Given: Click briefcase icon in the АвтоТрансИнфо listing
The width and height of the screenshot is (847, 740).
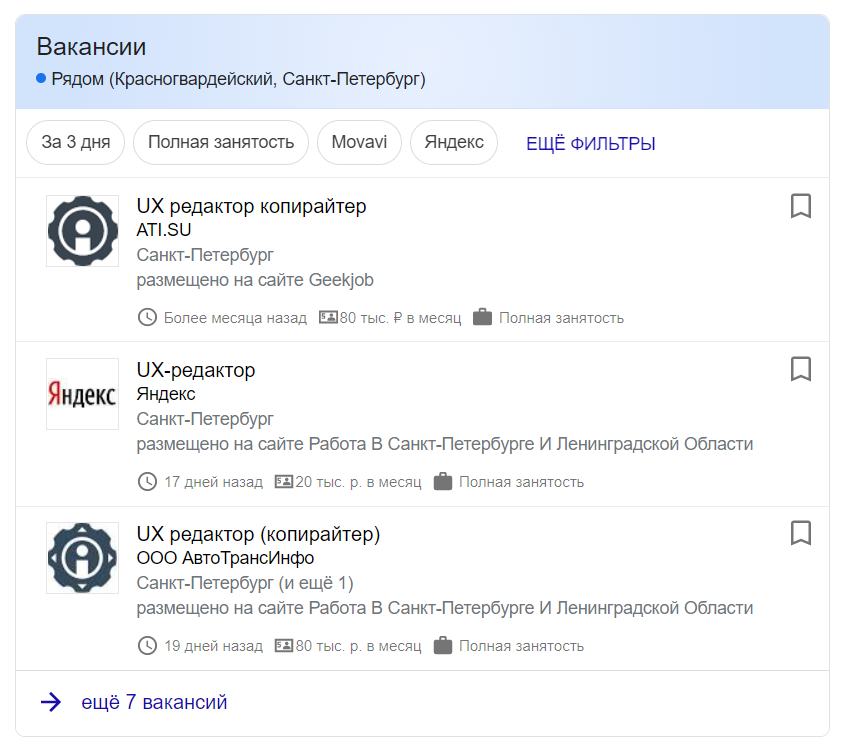Looking at the screenshot, I should tap(442, 645).
